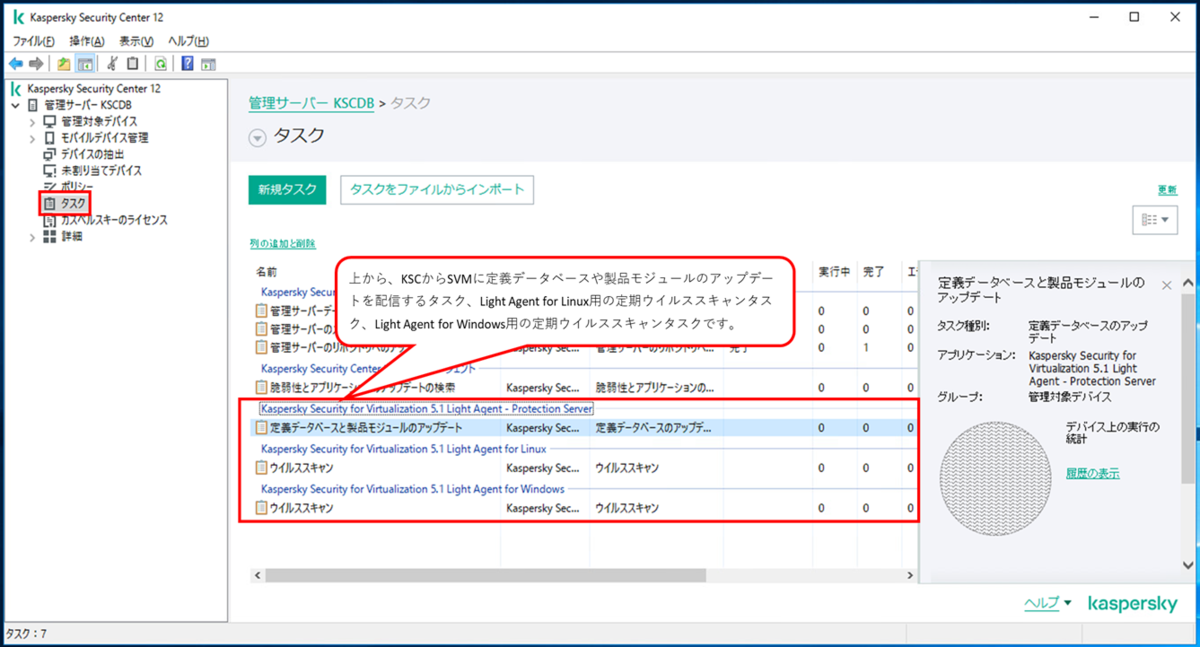Screen dimensions: 1200x647
Task: Click the up one level folder icon
Action: click(x=64, y=64)
